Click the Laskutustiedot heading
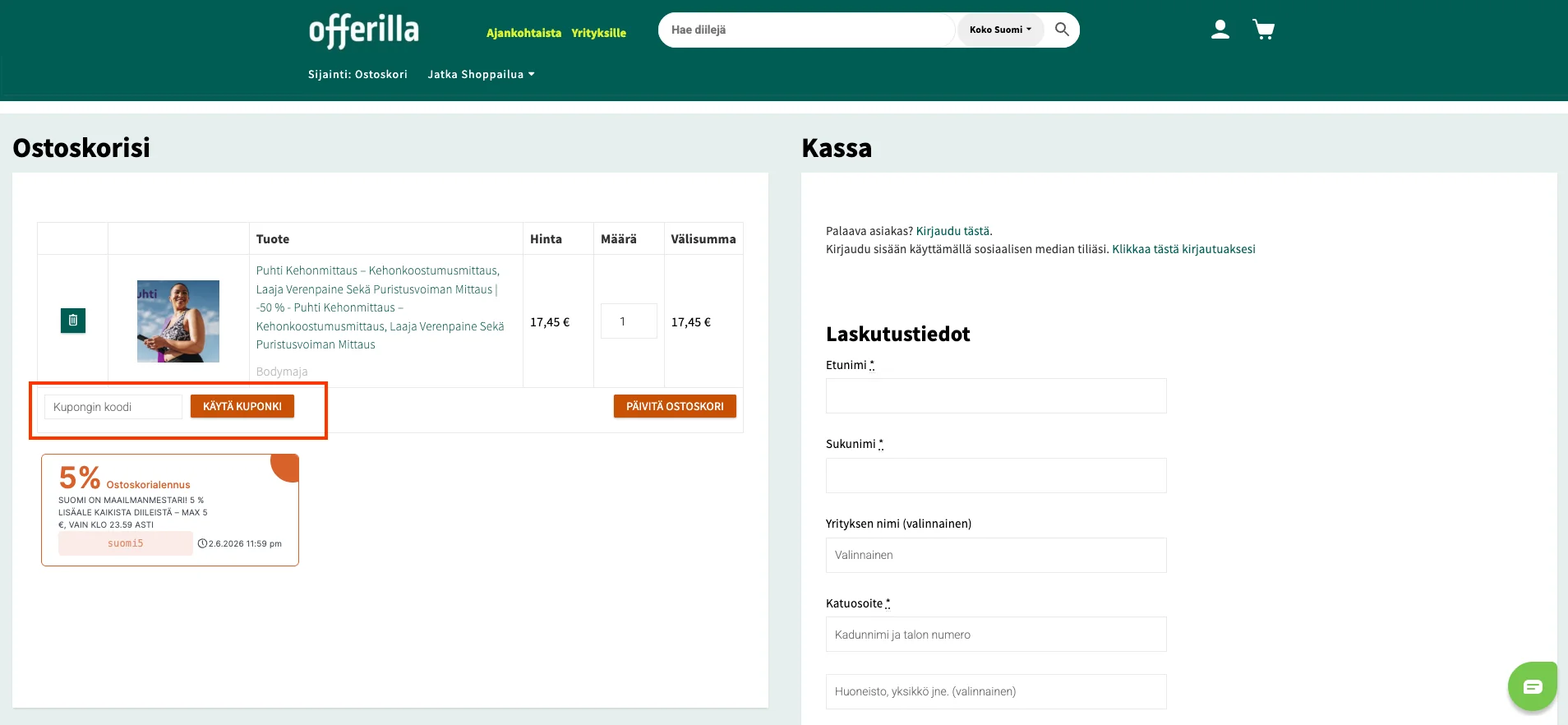Image resolution: width=1568 pixels, height=725 pixels. click(897, 334)
